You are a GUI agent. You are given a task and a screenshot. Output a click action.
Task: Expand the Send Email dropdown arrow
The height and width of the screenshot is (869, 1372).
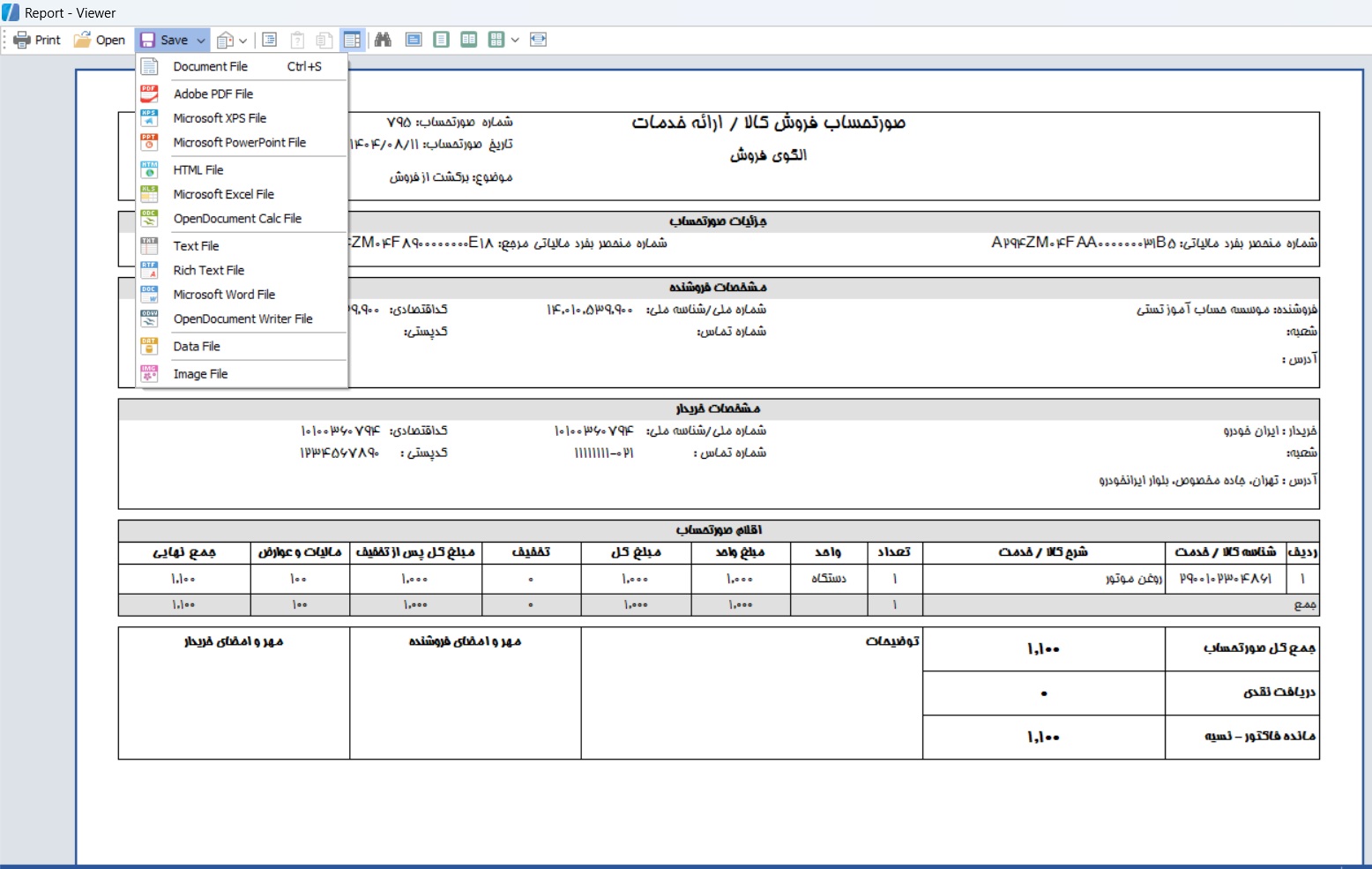tap(243, 40)
